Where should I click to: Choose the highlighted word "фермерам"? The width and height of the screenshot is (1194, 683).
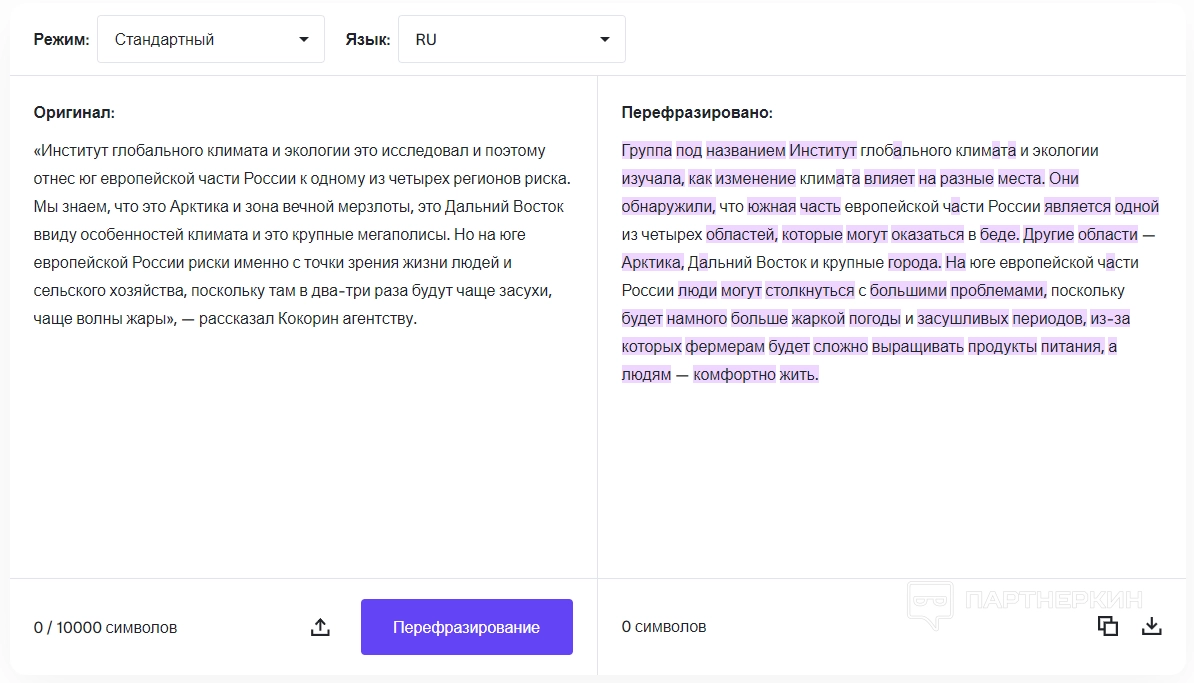[x=725, y=347]
